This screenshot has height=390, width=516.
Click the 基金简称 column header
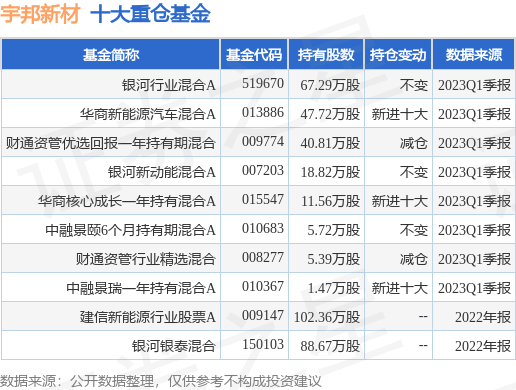tap(111, 55)
